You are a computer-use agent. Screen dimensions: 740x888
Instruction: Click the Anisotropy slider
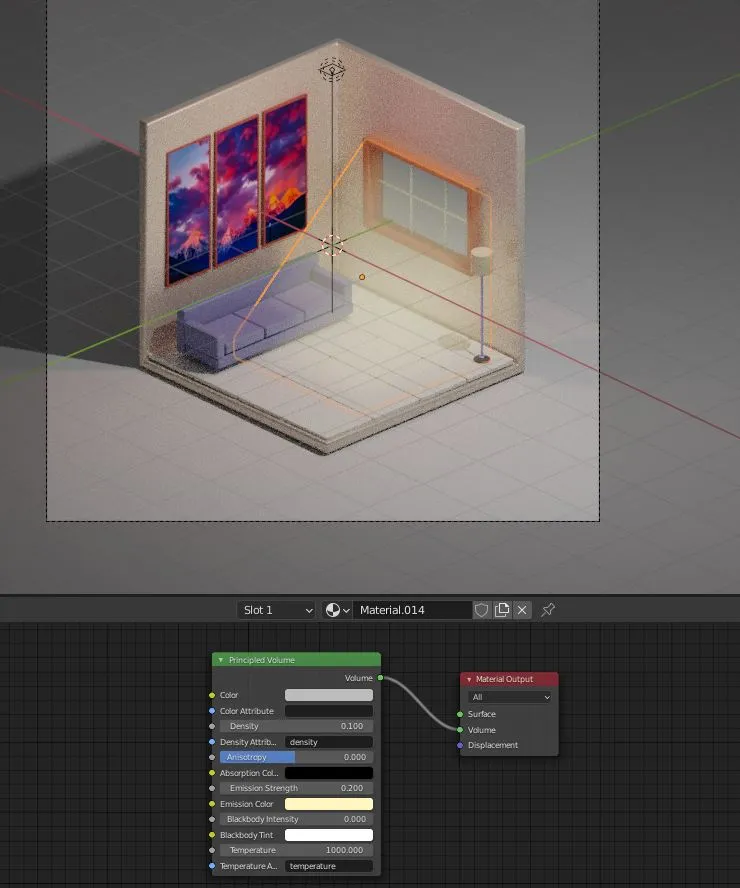(296, 757)
